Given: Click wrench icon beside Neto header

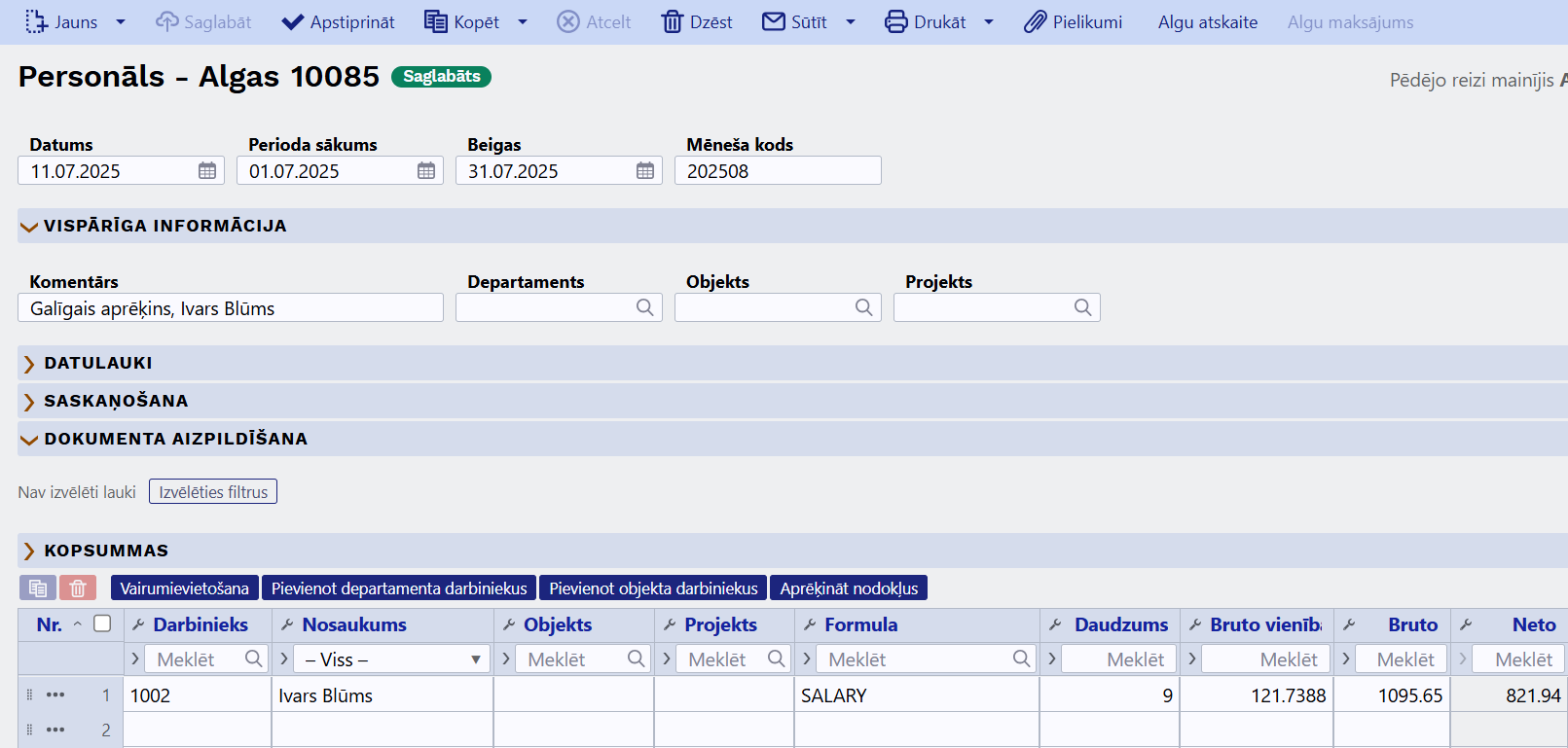Looking at the screenshot, I should point(1466,624).
